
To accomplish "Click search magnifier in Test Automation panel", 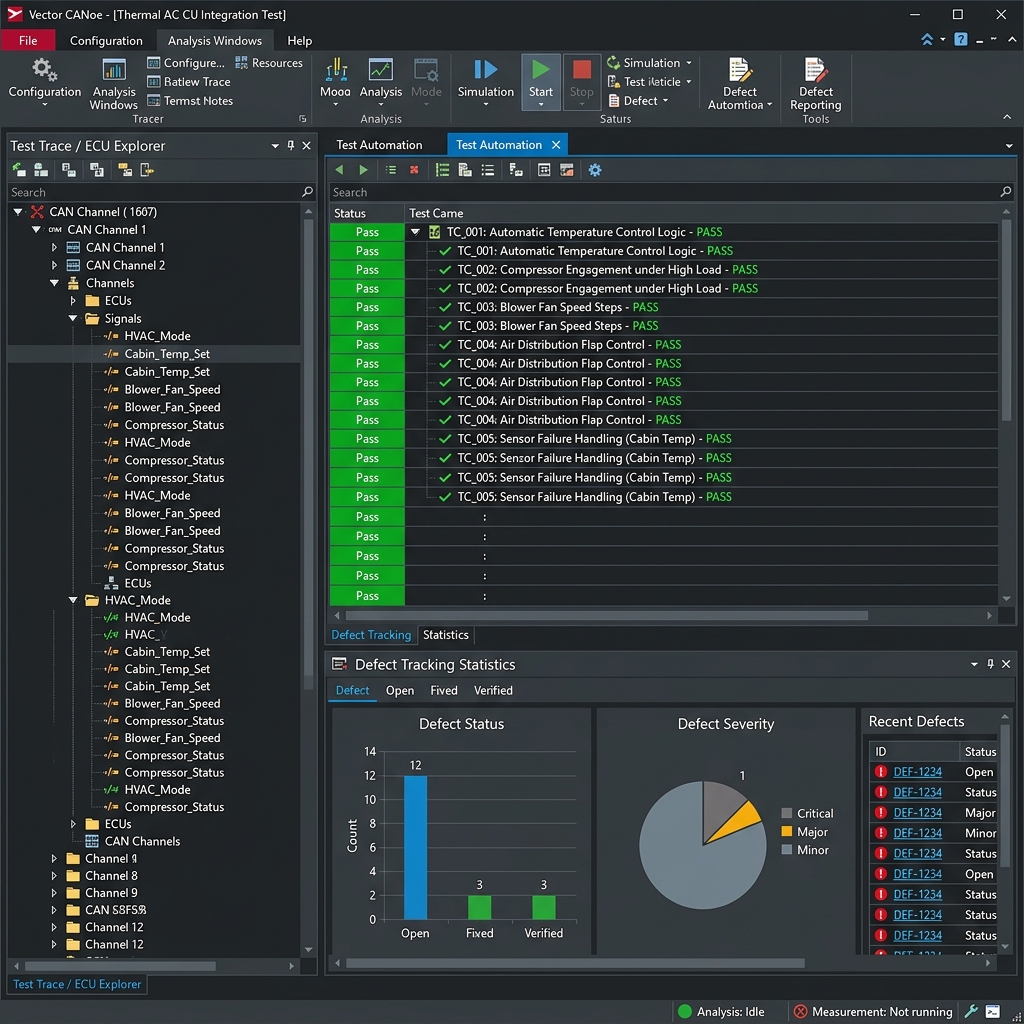I will click(1006, 192).
